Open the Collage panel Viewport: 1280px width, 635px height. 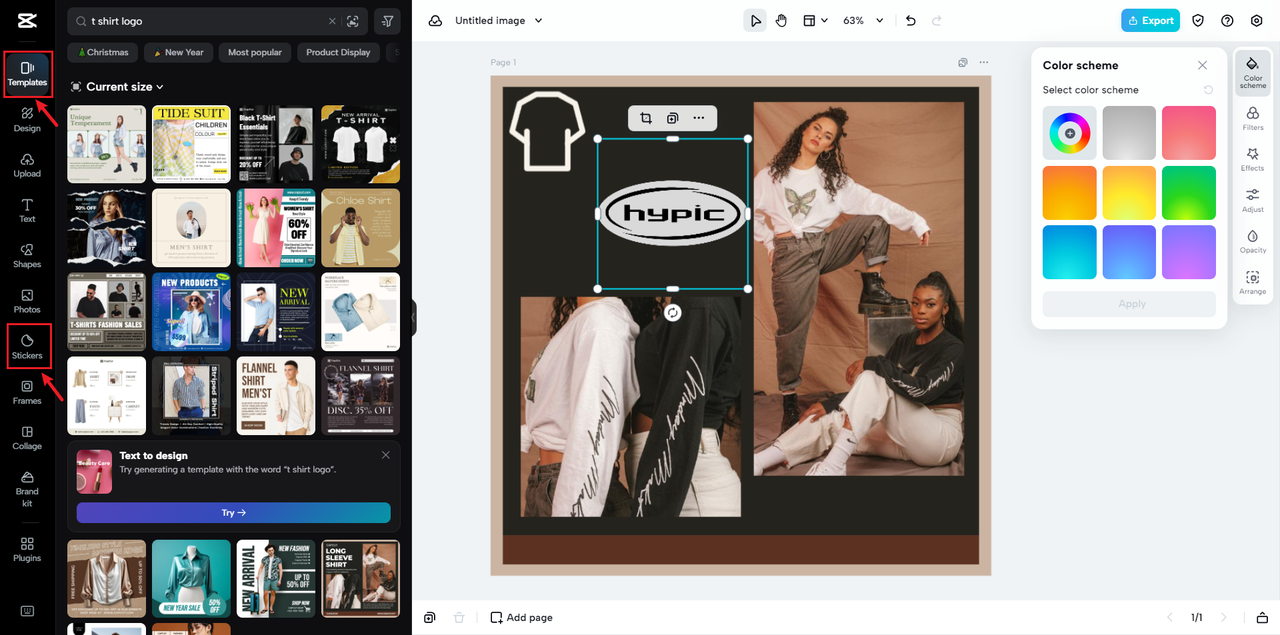click(27, 438)
